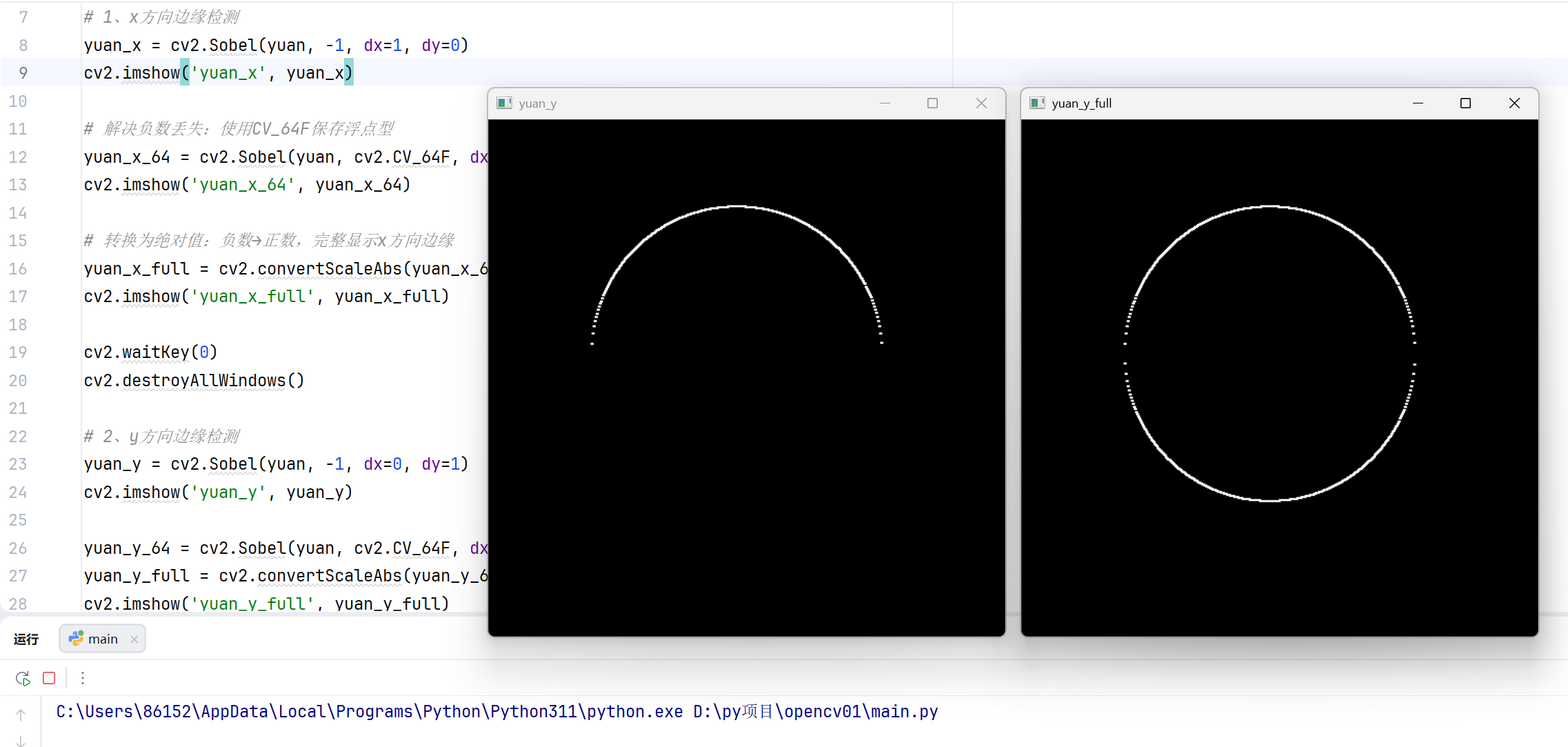Screen dimensions: 1568x747
Task: Stop the running main process
Action: [x=49, y=678]
